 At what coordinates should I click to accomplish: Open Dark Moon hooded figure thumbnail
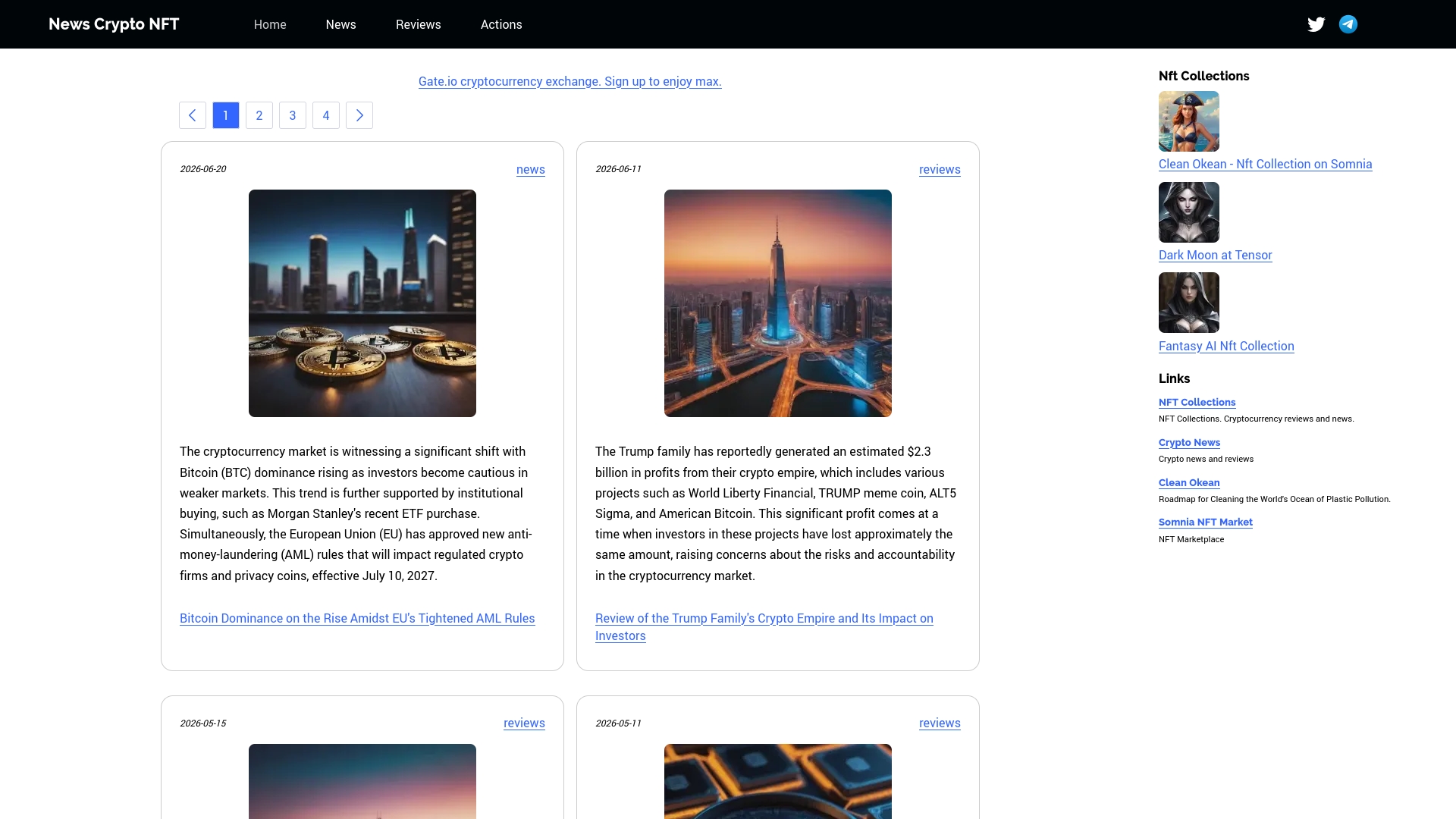point(1189,212)
